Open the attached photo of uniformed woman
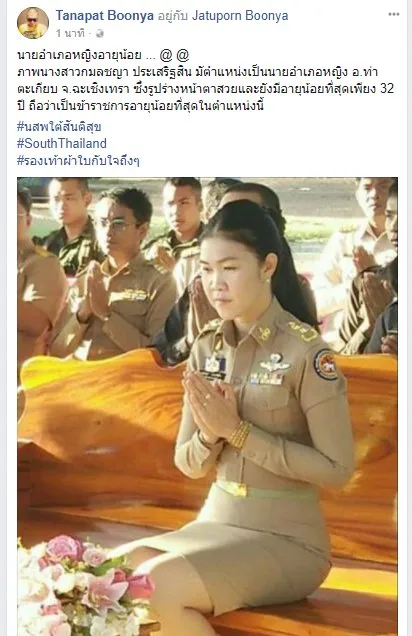Viewport: 412px width, 636px height. coord(207,406)
